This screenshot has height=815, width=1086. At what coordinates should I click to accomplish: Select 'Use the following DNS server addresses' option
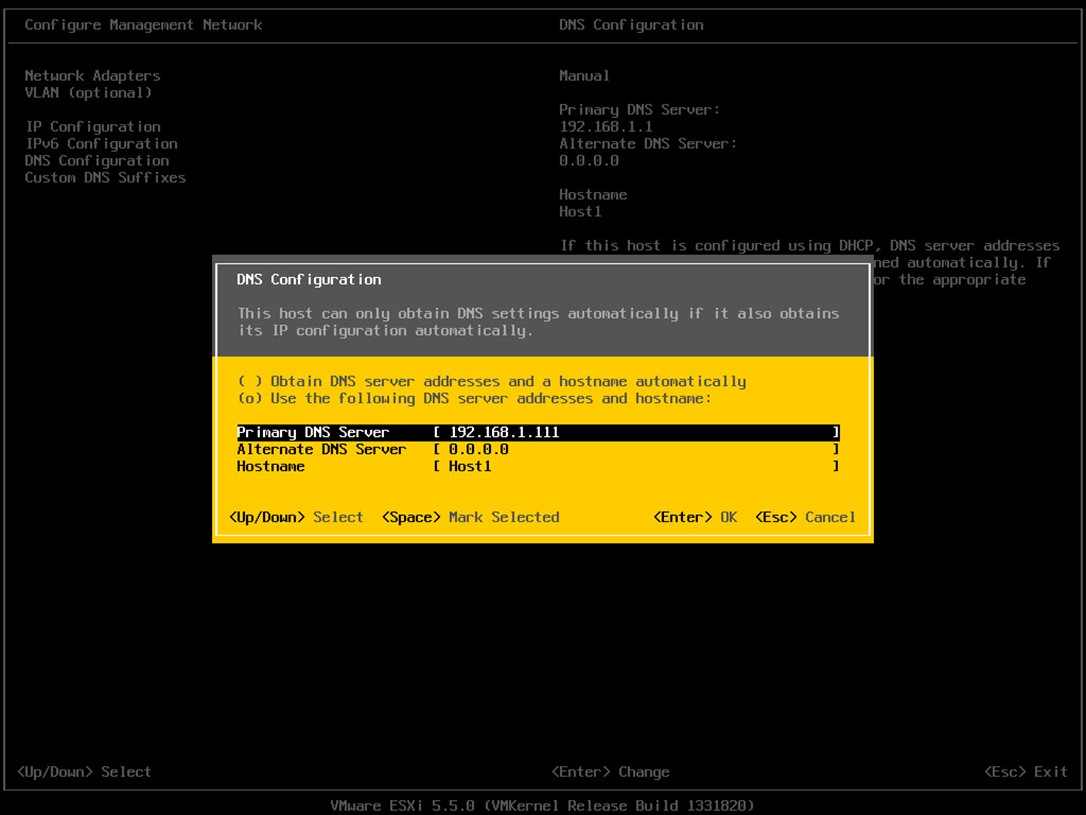(474, 398)
